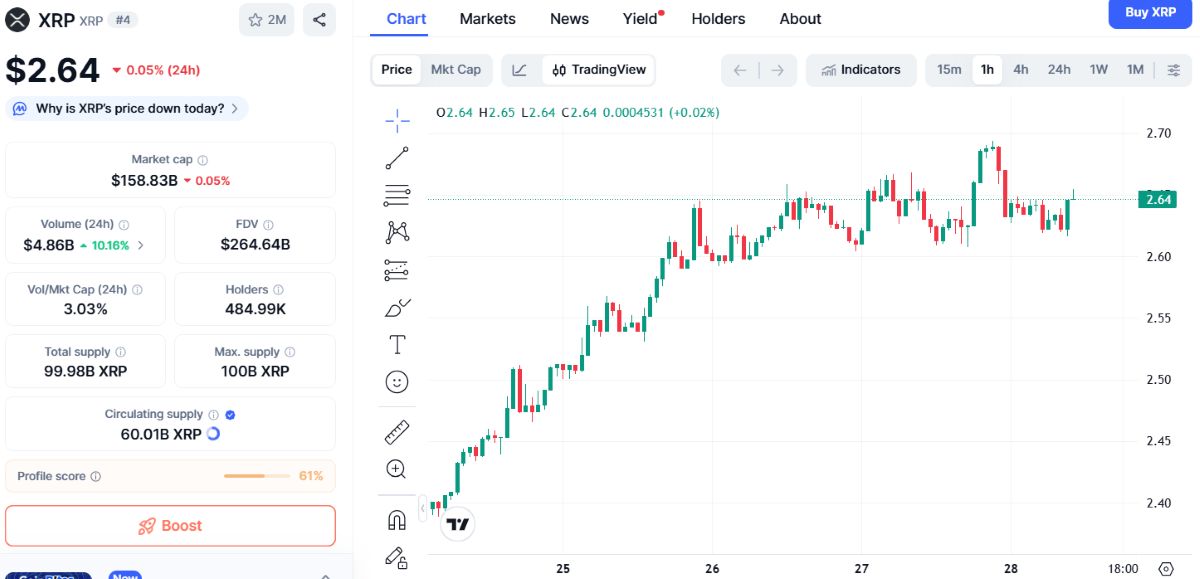Switch to TradingView chart mode
Image resolution: width=1200 pixels, height=579 pixels.
point(599,70)
